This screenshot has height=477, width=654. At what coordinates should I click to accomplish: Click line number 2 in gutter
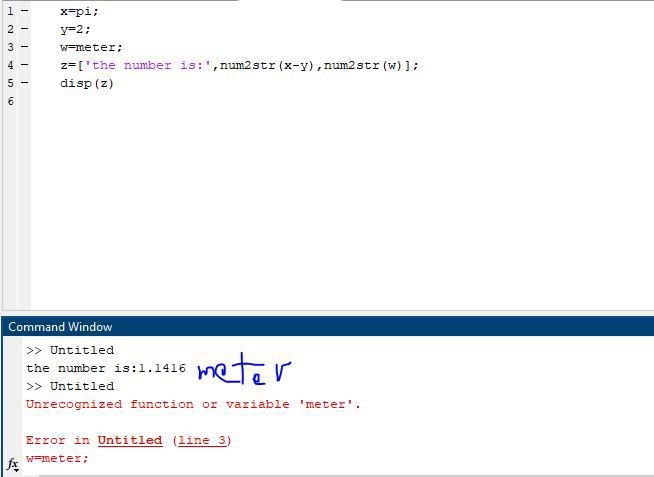pyautogui.click(x=10, y=29)
